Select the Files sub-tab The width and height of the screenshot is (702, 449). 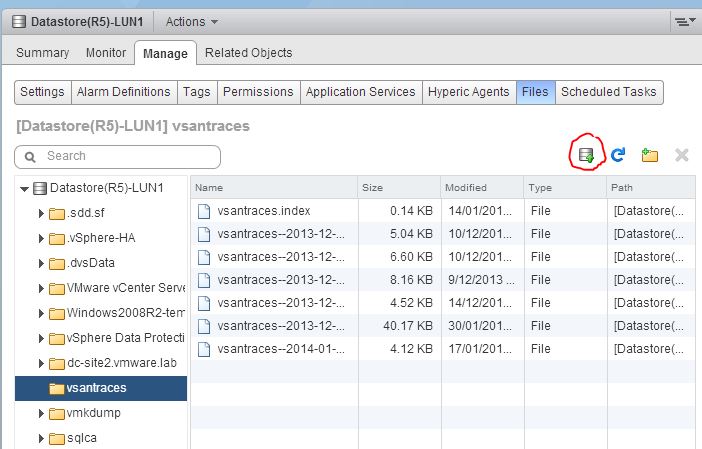coord(535,92)
